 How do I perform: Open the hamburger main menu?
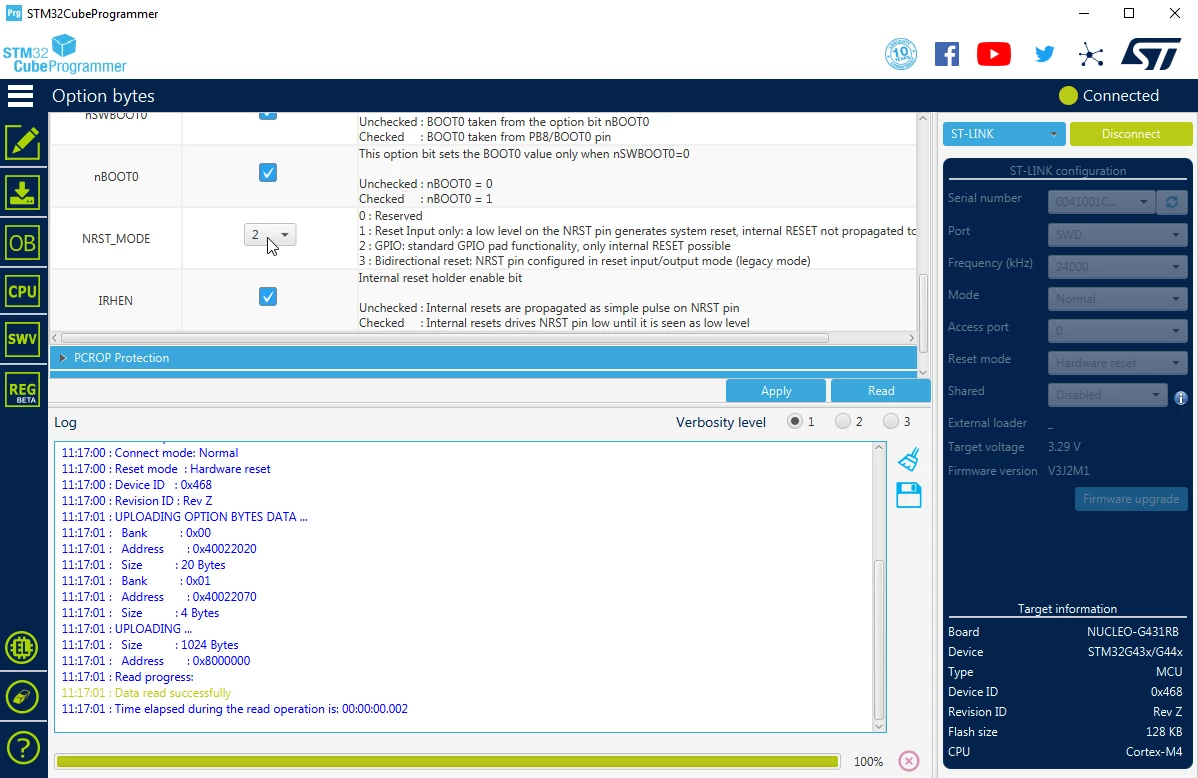(20, 96)
